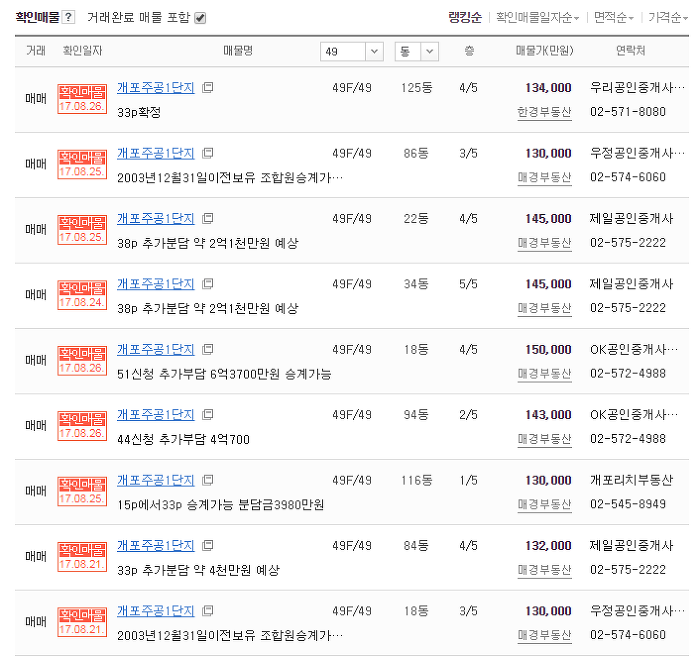Click the 층 floor column header
Image resolution: width=700 pixels, height=657 pixels.
tap(469, 51)
